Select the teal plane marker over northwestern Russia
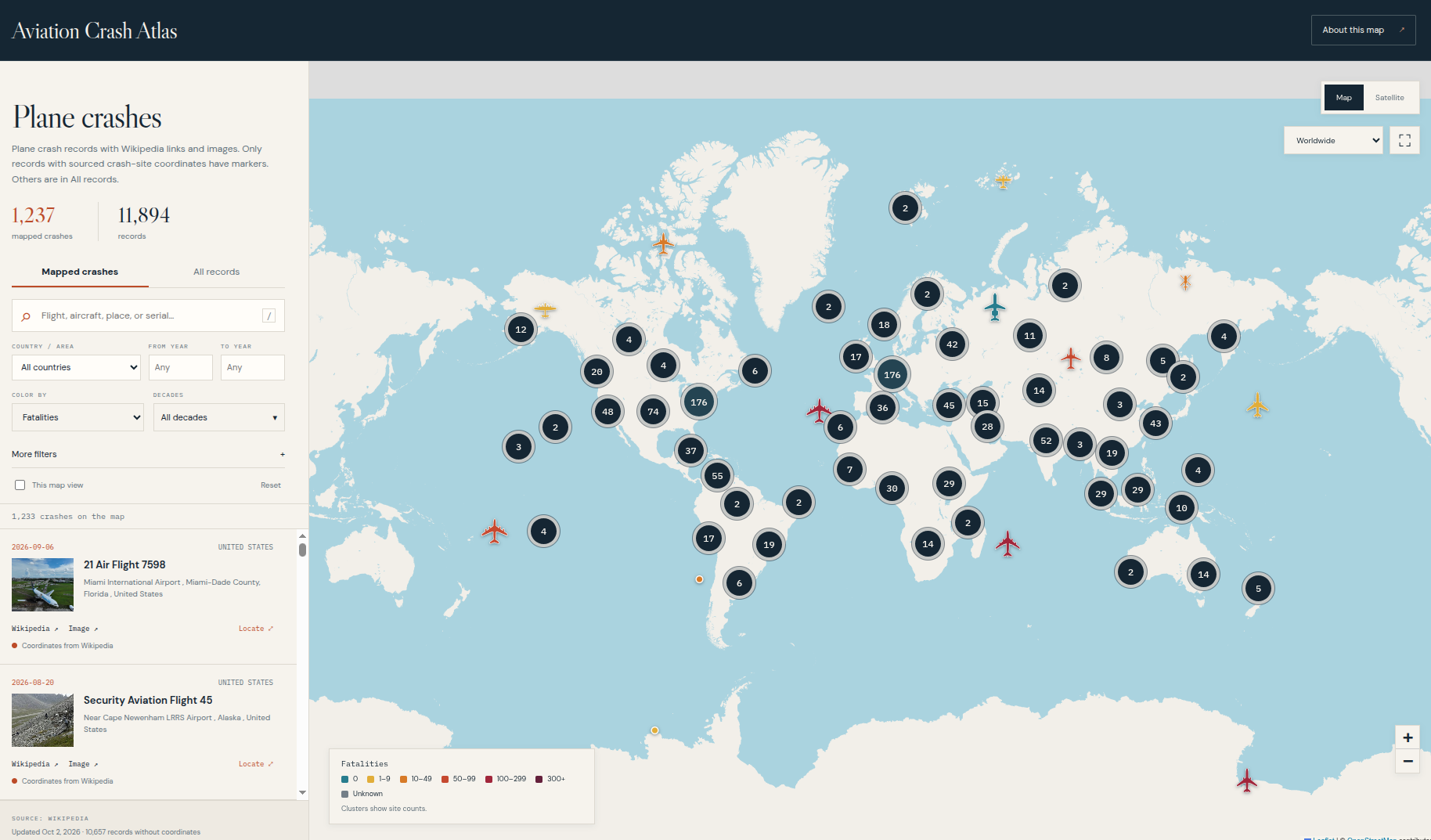 tap(994, 307)
